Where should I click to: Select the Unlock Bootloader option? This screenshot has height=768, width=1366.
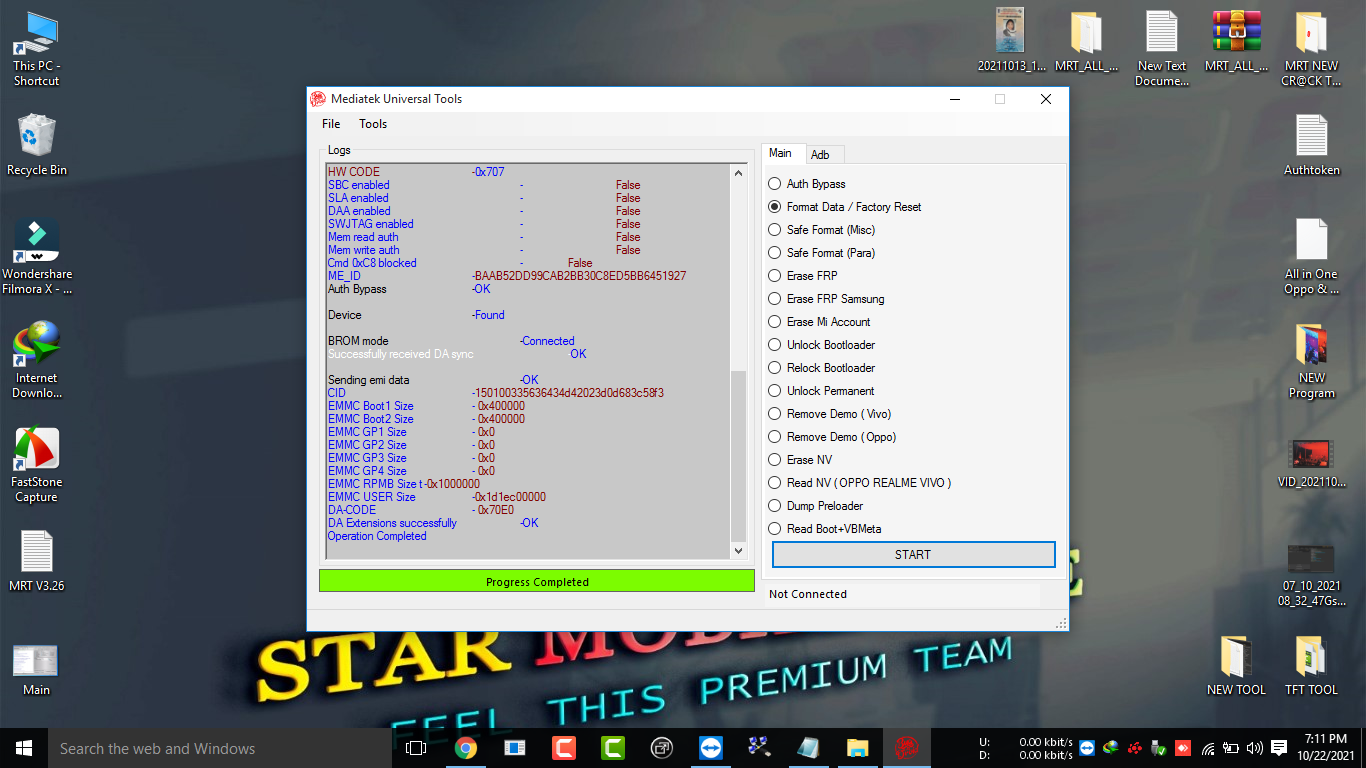click(x=821, y=345)
